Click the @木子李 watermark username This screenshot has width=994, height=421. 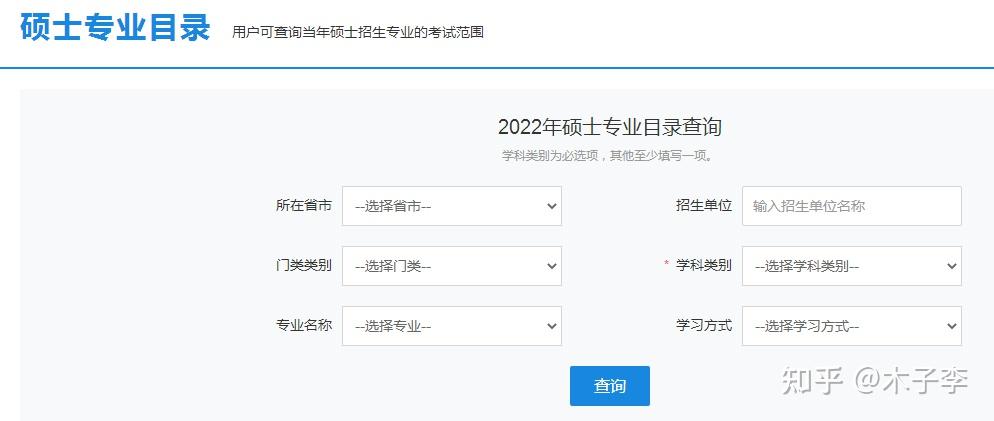tap(910, 381)
